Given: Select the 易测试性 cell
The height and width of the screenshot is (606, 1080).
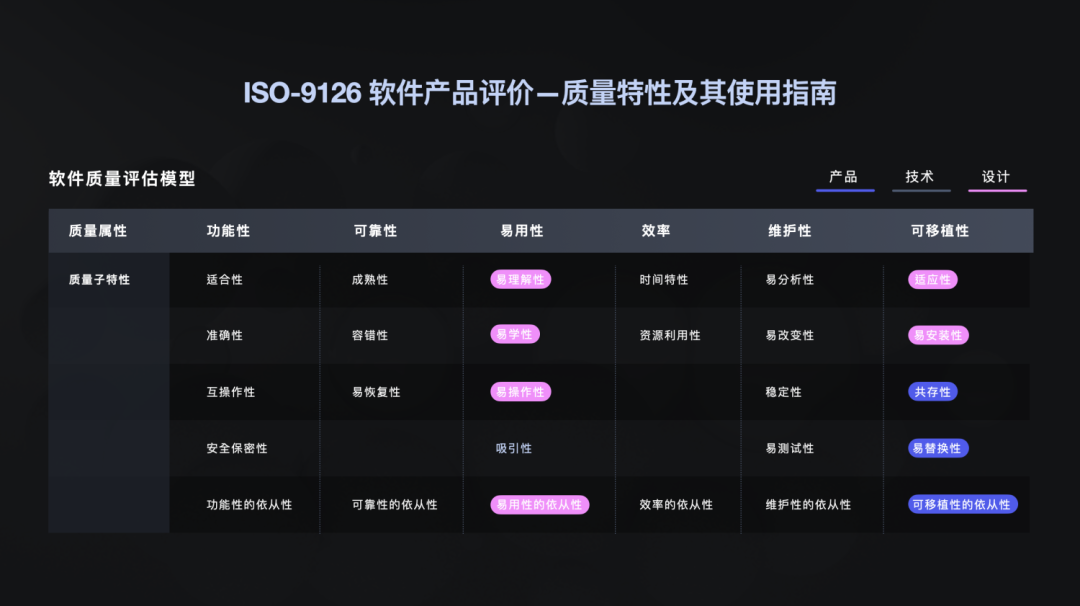Looking at the screenshot, I should [790, 448].
